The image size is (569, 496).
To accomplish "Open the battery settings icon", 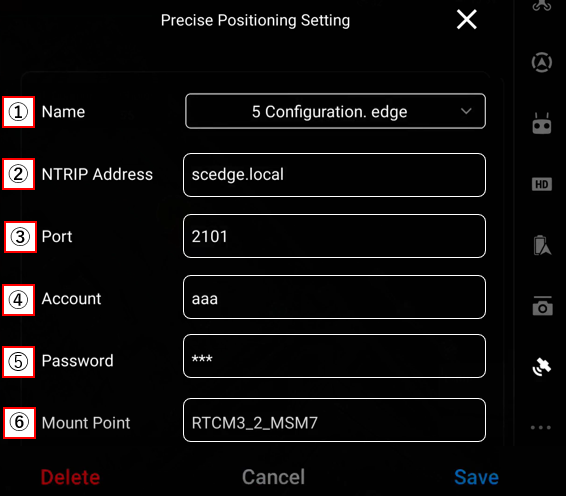I will [542, 245].
